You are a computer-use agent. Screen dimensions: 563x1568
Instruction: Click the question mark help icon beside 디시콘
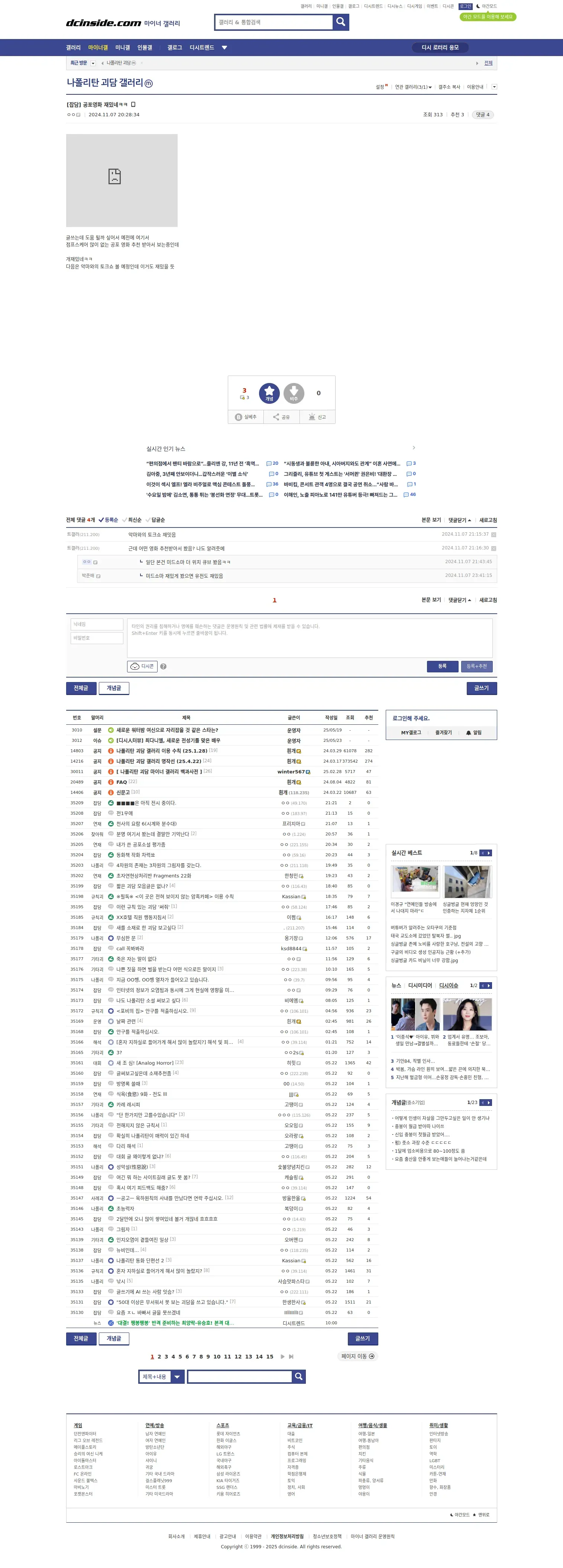[163, 666]
